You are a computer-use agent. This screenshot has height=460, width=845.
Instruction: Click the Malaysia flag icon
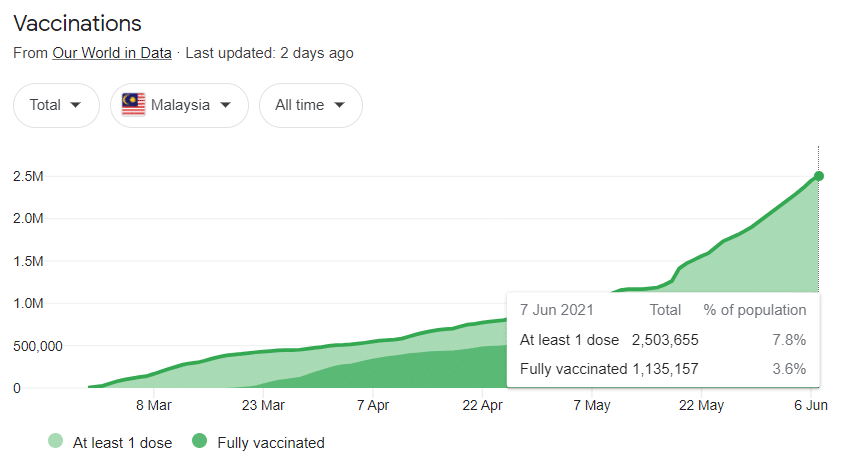pos(134,104)
